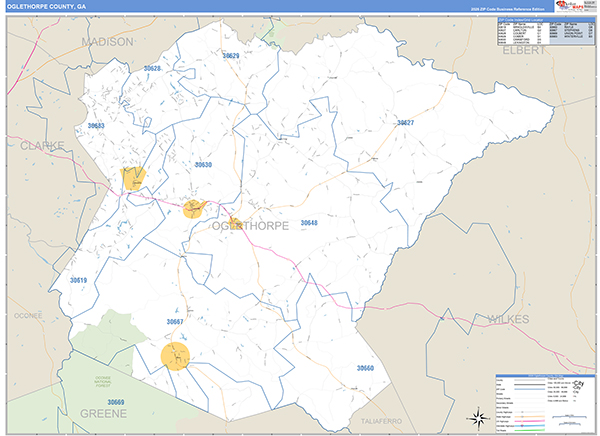The height and width of the screenshot is (436, 600).
Task: Click the ZIP code label 30619
Action: coord(78,281)
